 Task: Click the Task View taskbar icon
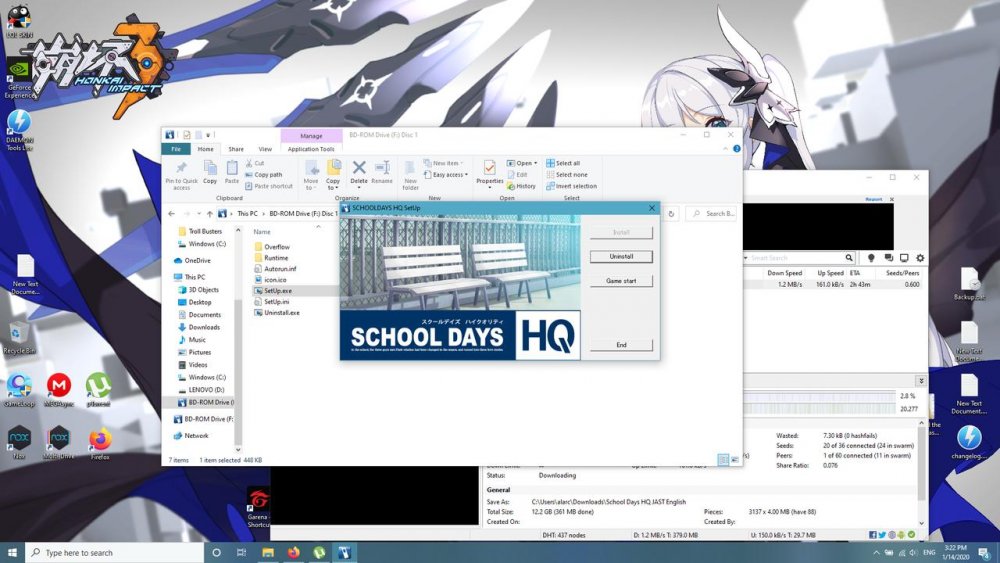(241, 552)
